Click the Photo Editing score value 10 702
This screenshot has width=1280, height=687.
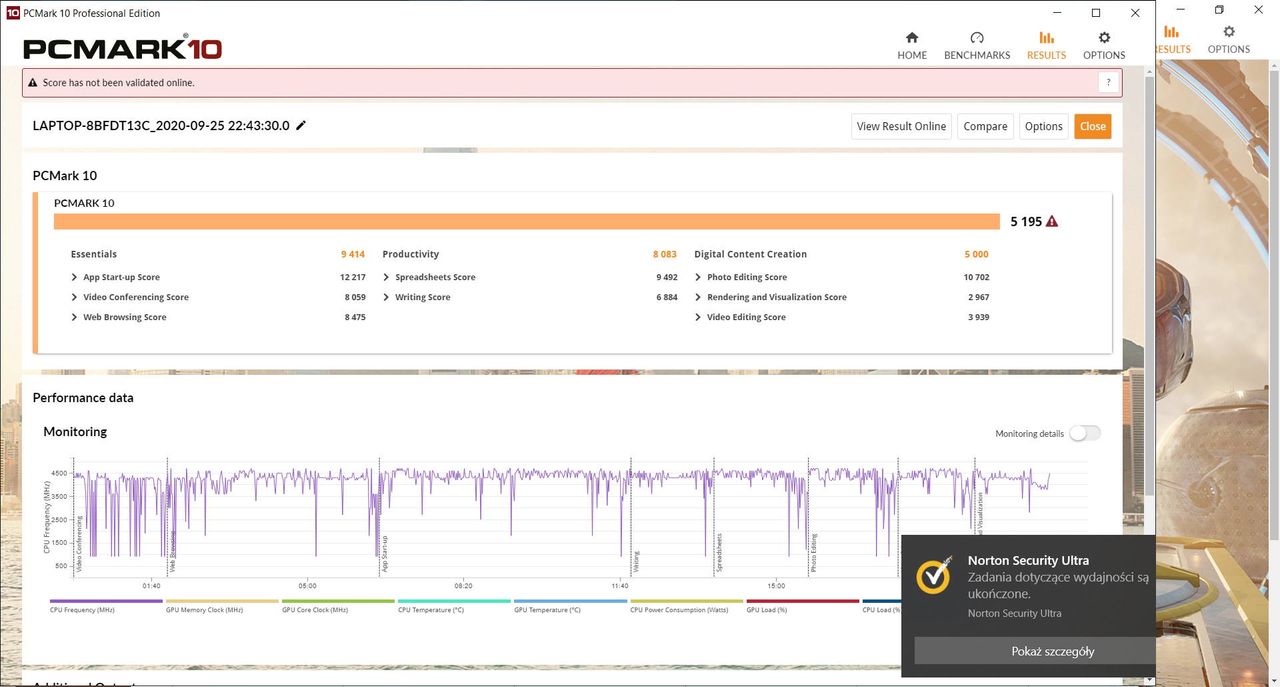[976, 277]
